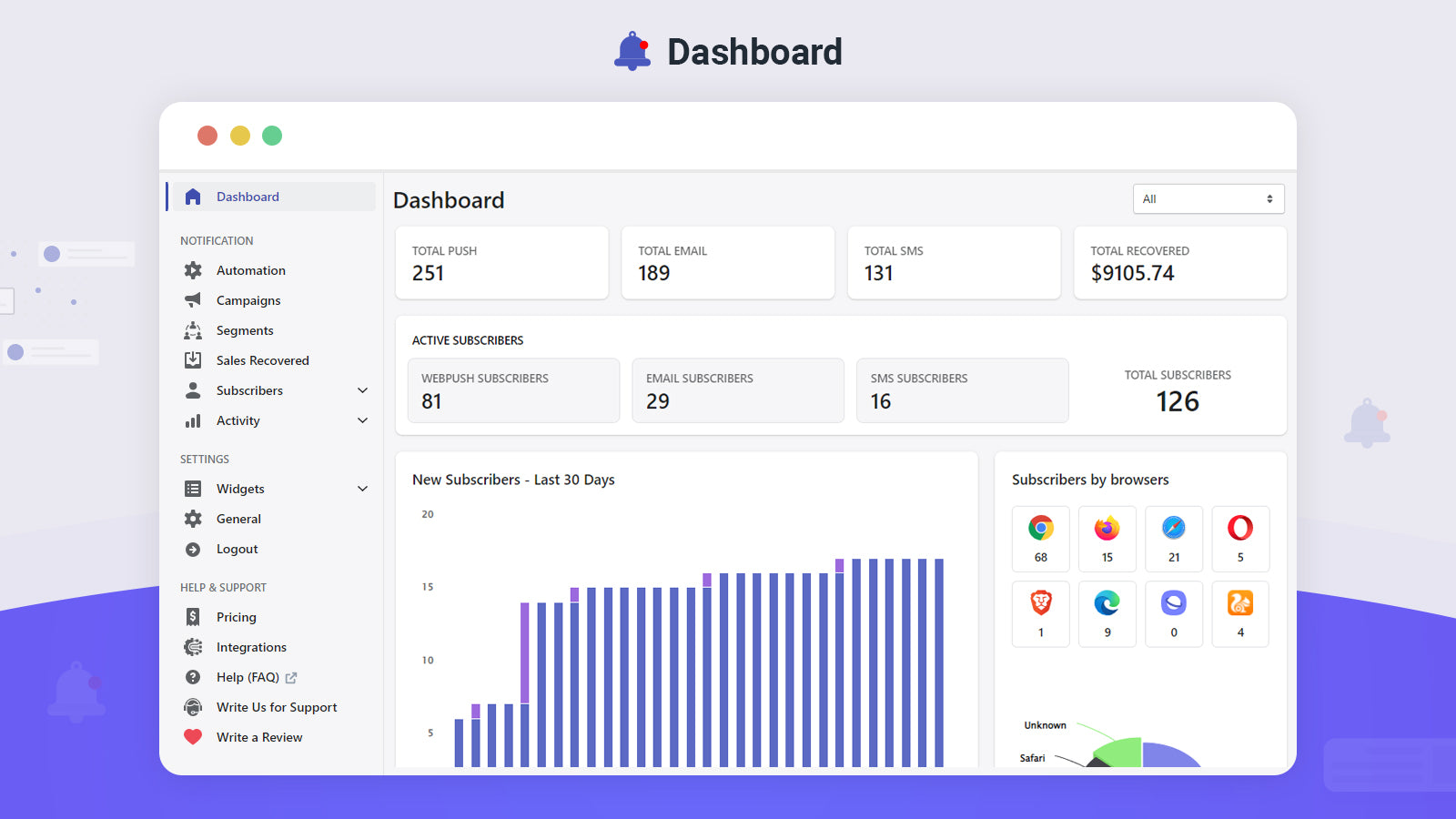Click the Write a Review heart icon
Viewport: 1456px width, 819px height.
pos(193,736)
